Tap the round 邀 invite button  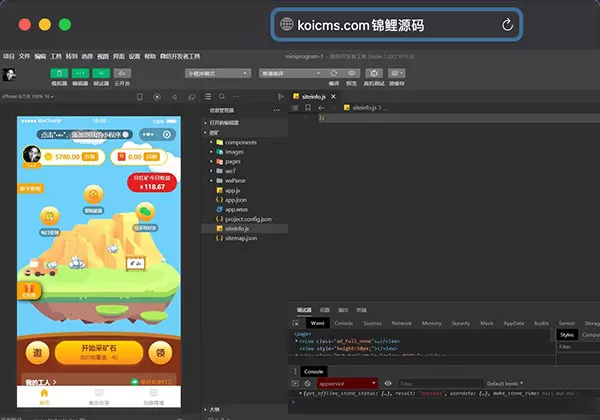37,352
